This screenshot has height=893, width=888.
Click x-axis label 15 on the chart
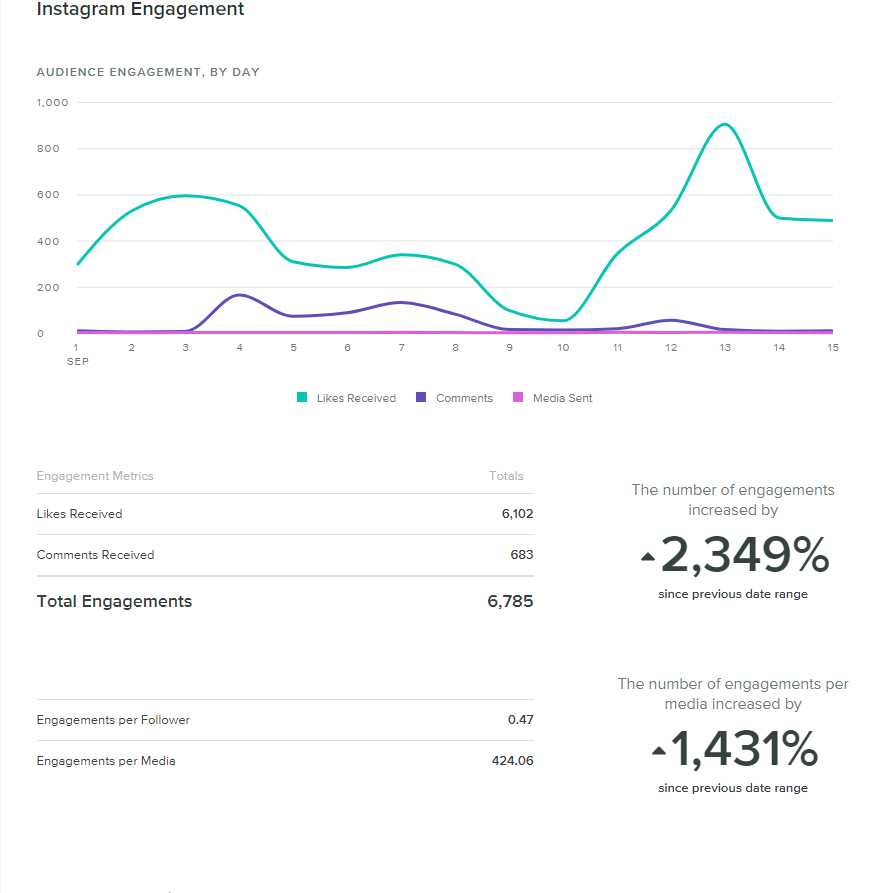pos(833,347)
